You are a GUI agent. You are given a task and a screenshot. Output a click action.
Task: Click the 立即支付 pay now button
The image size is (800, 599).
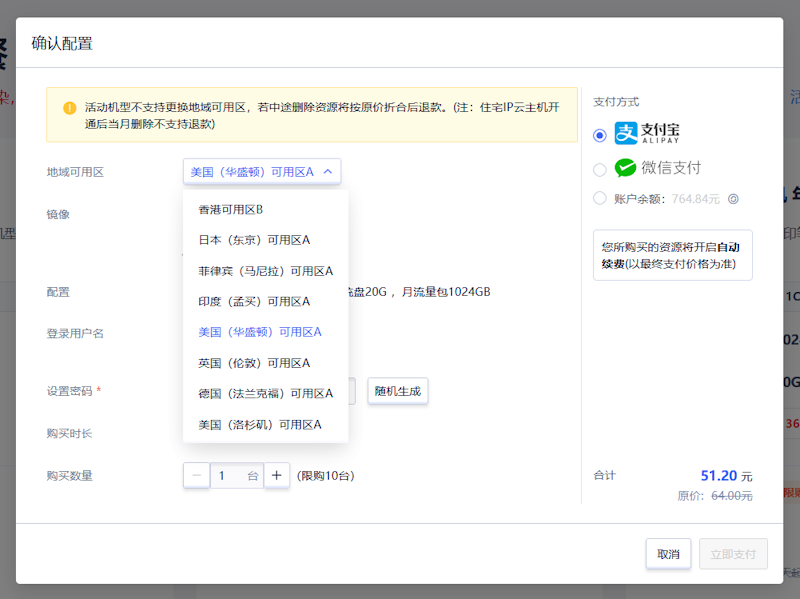735,553
